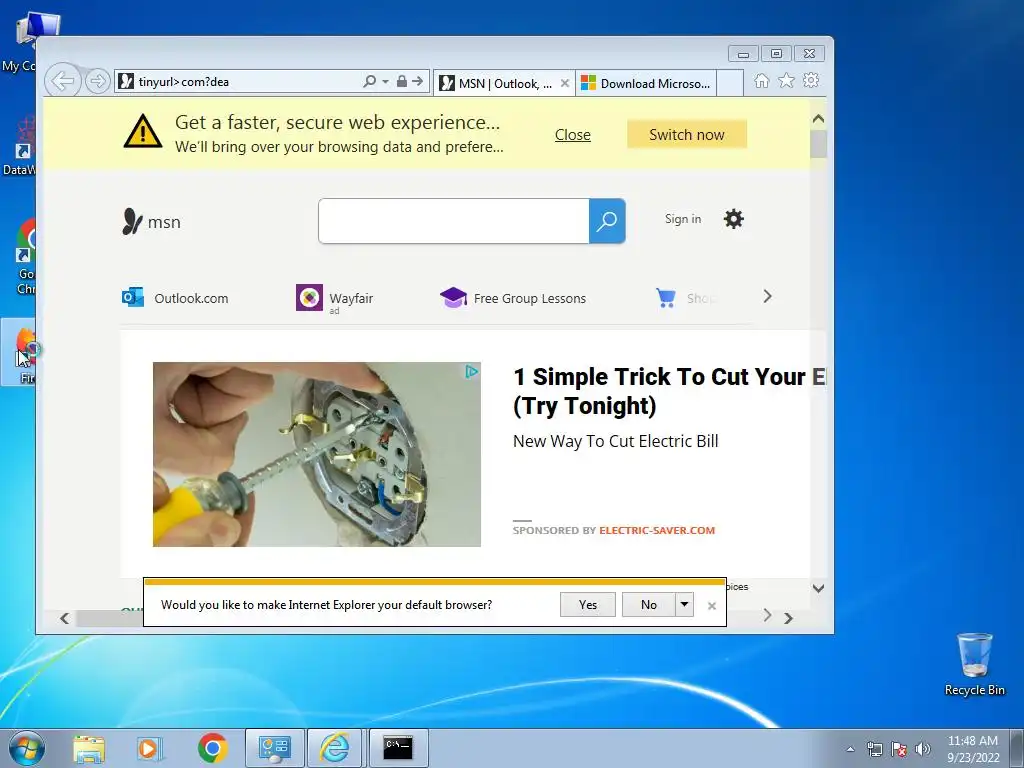Screen dimensions: 1024x768
Task: Open the 1 Simple Trick ad headline
Action: click(669, 391)
